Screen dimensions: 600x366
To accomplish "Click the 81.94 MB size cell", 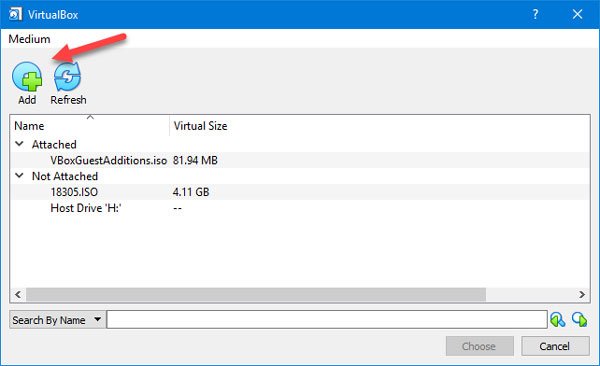I will click(195, 160).
